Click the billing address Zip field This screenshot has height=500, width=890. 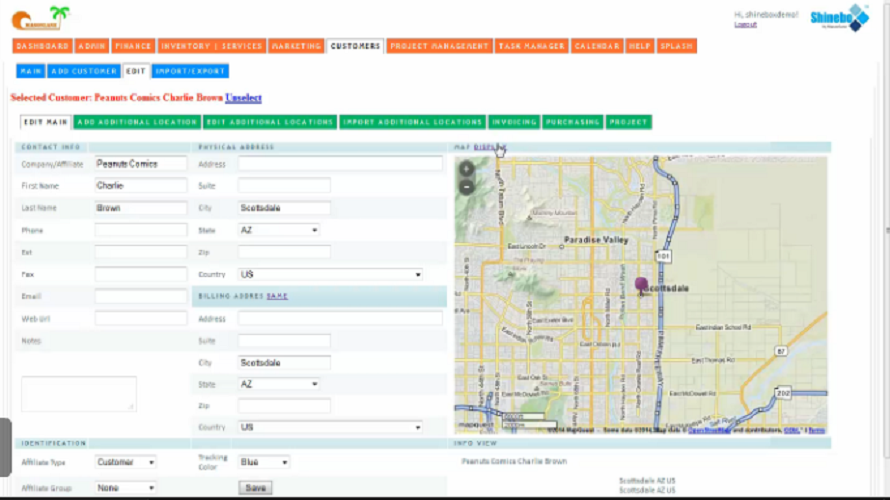pos(284,406)
